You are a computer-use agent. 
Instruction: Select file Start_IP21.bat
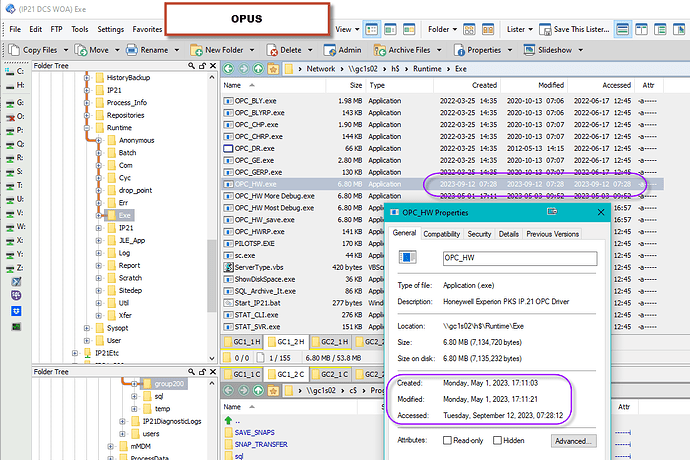coord(257,303)
